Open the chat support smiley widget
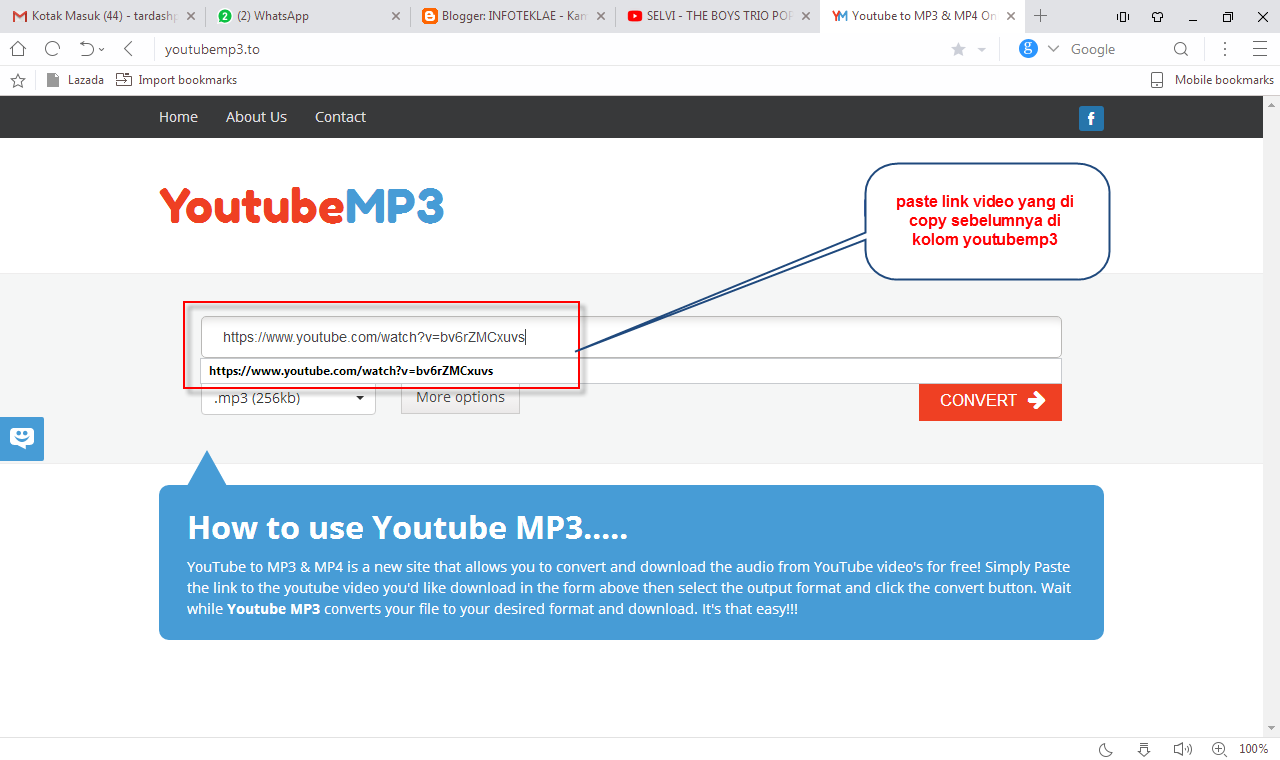This screenshot has height=760, width=1280. (x=21, y=438)
